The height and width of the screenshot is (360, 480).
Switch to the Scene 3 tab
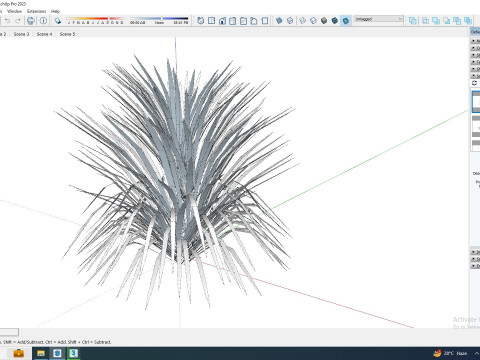(21, 34)
